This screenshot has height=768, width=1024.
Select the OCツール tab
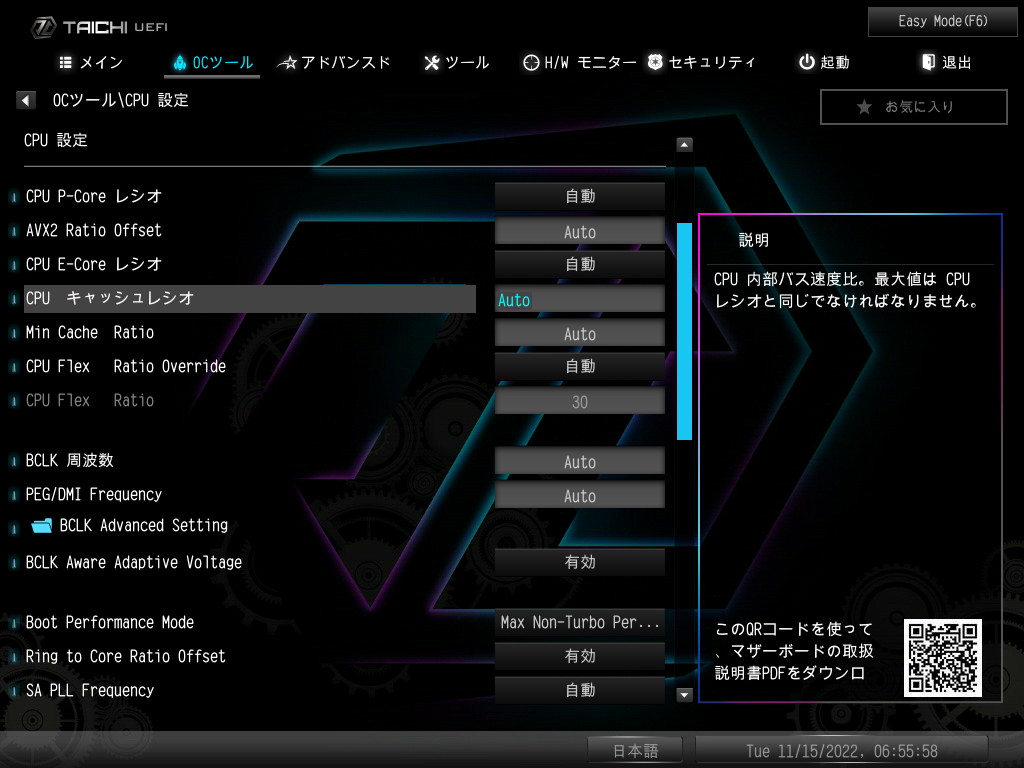pyautogui.click(x=212, y=62)
